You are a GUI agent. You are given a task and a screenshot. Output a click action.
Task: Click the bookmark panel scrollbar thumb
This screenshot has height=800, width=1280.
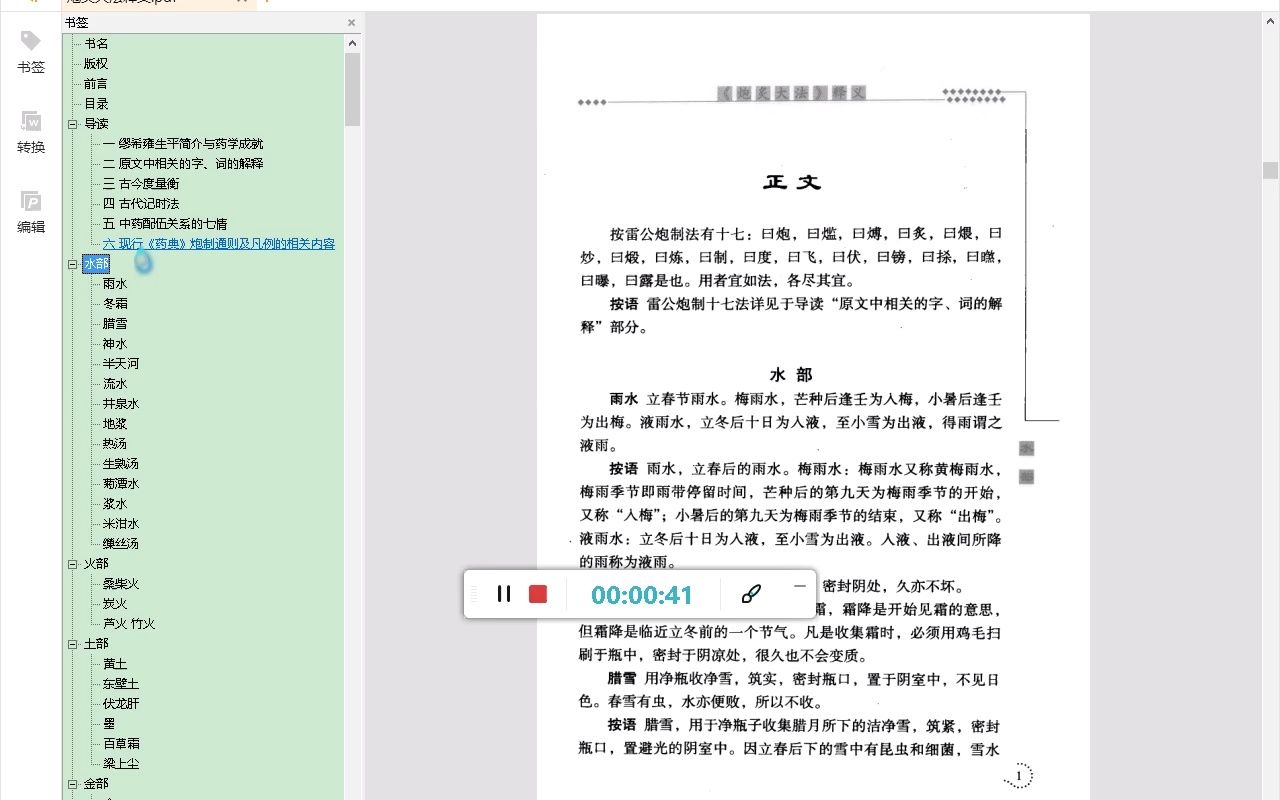tap(352, 89)
